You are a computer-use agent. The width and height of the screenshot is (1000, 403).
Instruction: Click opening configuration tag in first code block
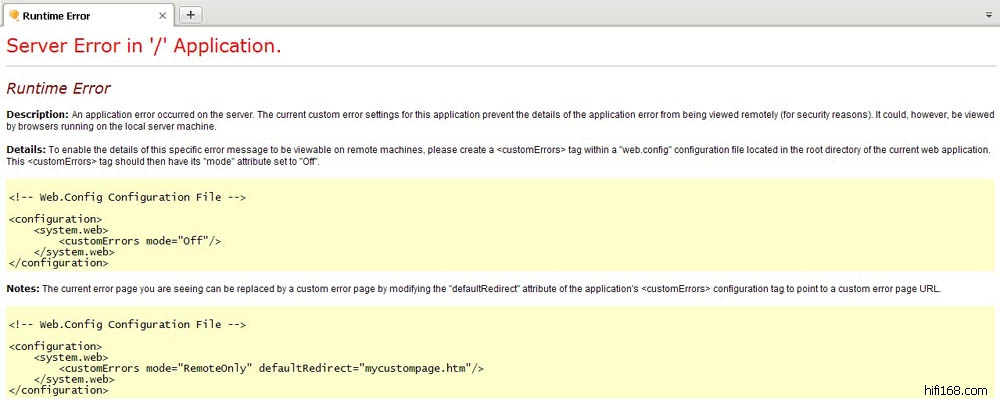click(x=55, y=219)
